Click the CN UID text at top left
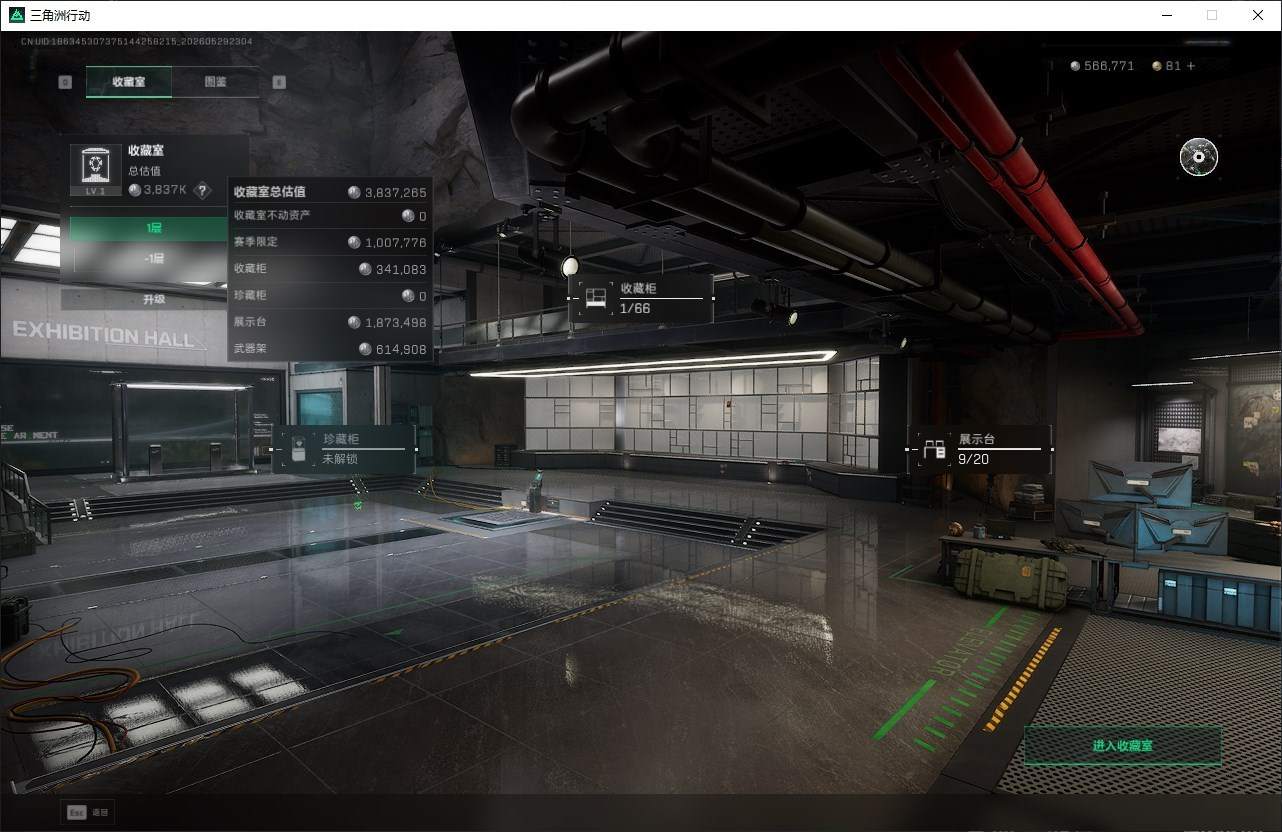 (136, 42)
